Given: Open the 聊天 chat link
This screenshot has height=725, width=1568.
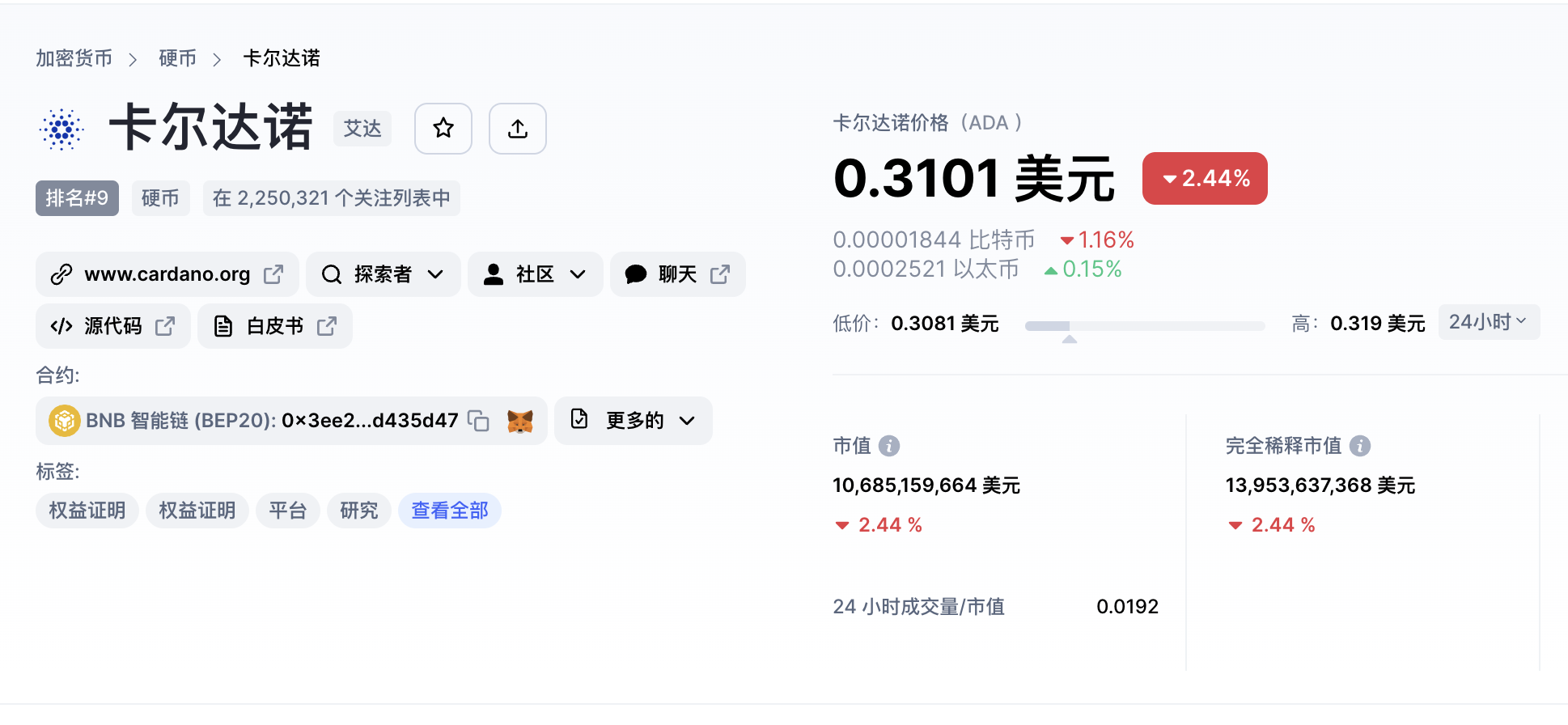Looking at the screenshot, I should point(677,274).
